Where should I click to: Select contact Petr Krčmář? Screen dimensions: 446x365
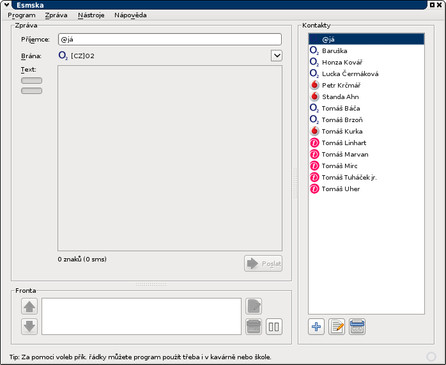coord(366,85)
